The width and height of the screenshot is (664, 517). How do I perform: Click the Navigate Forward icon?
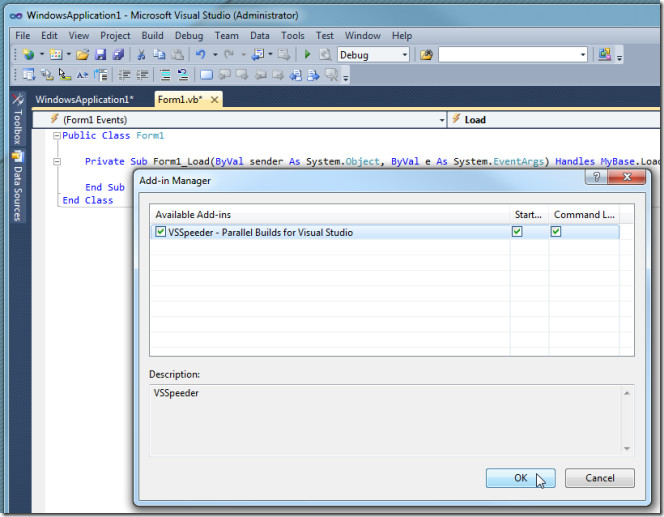click(x=284, y=54)
